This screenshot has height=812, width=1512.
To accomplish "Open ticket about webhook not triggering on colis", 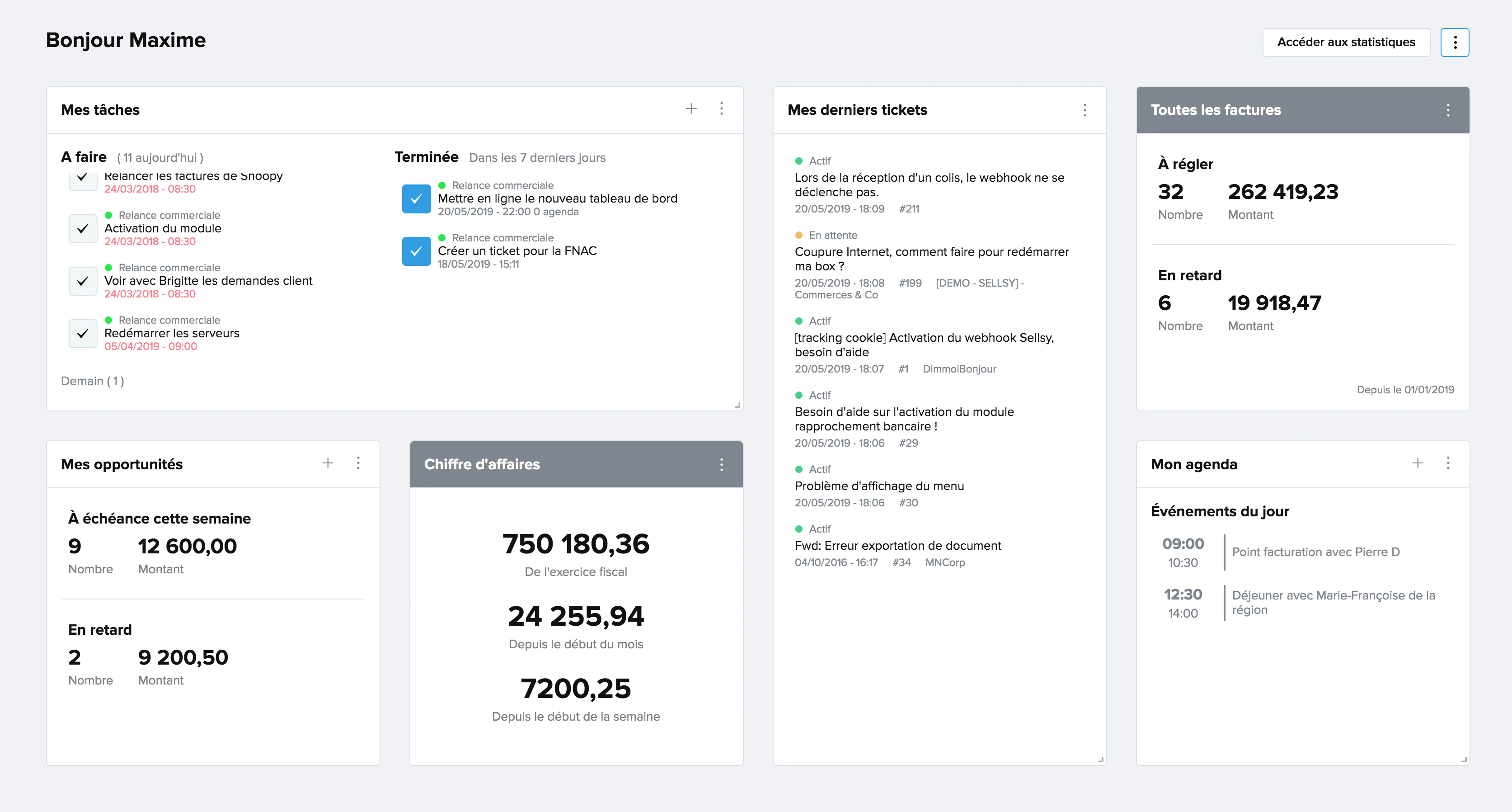I will pyautogui.click(x=929, y=185).
